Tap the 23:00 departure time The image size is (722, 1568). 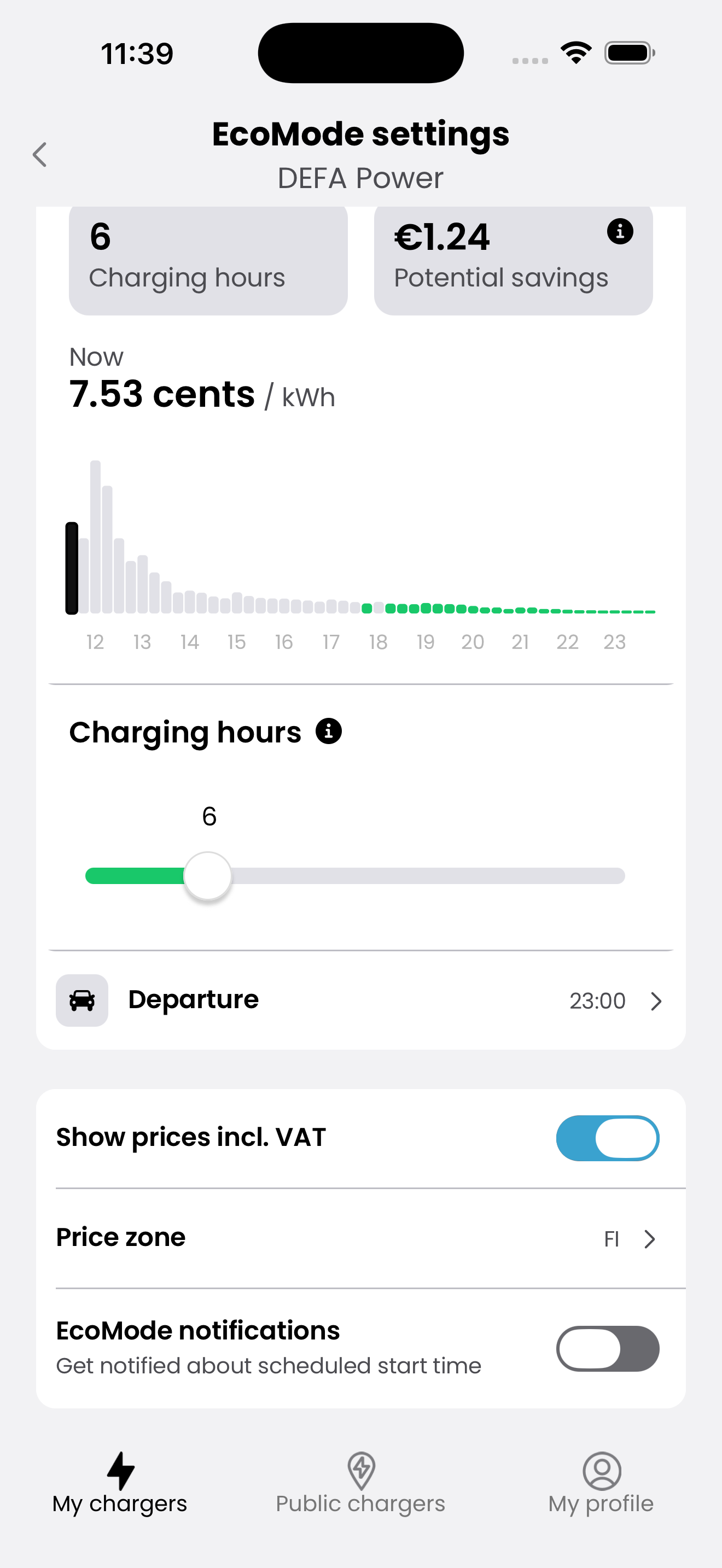597,1001
